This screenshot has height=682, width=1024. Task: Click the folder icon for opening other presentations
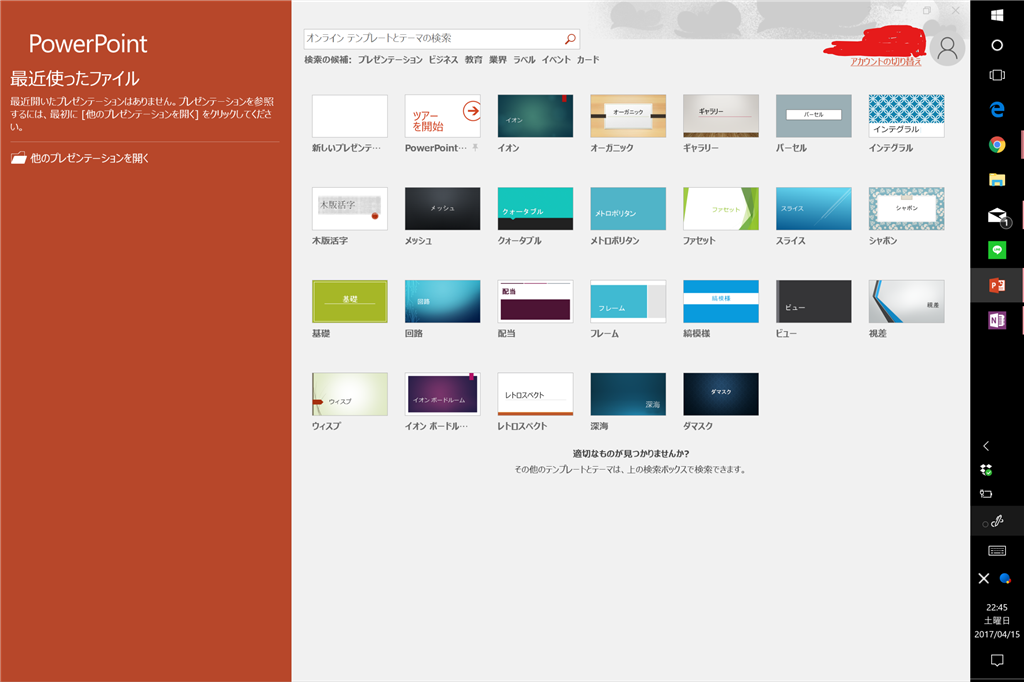[18, 158]
